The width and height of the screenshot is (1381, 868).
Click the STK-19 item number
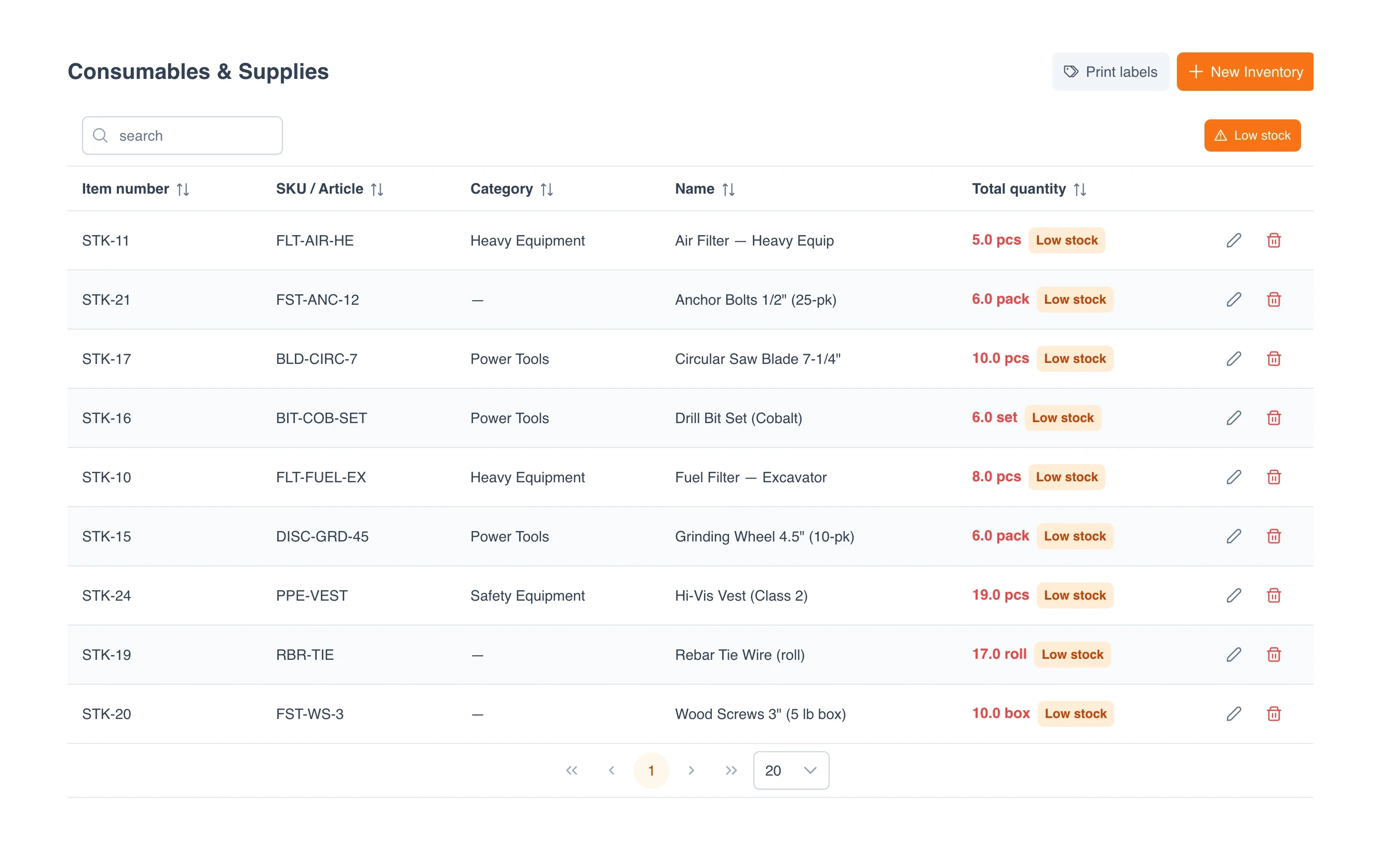(106, 654)
